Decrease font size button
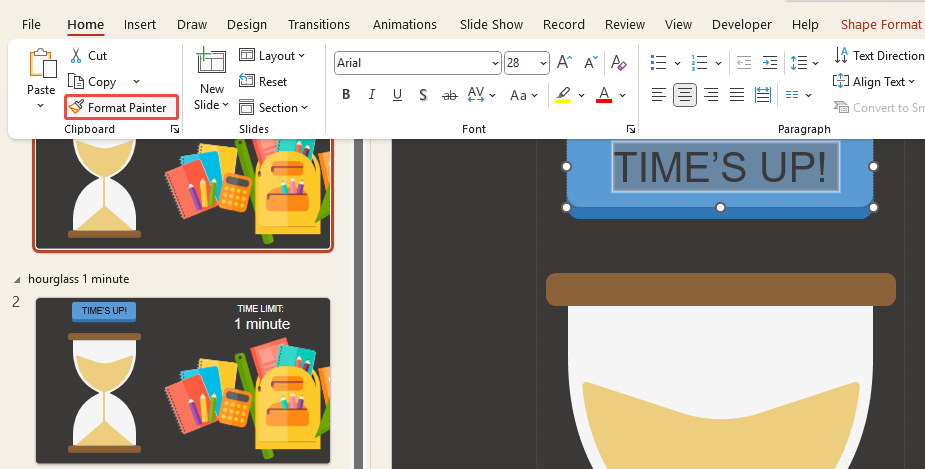 click(x=591, y=63)
